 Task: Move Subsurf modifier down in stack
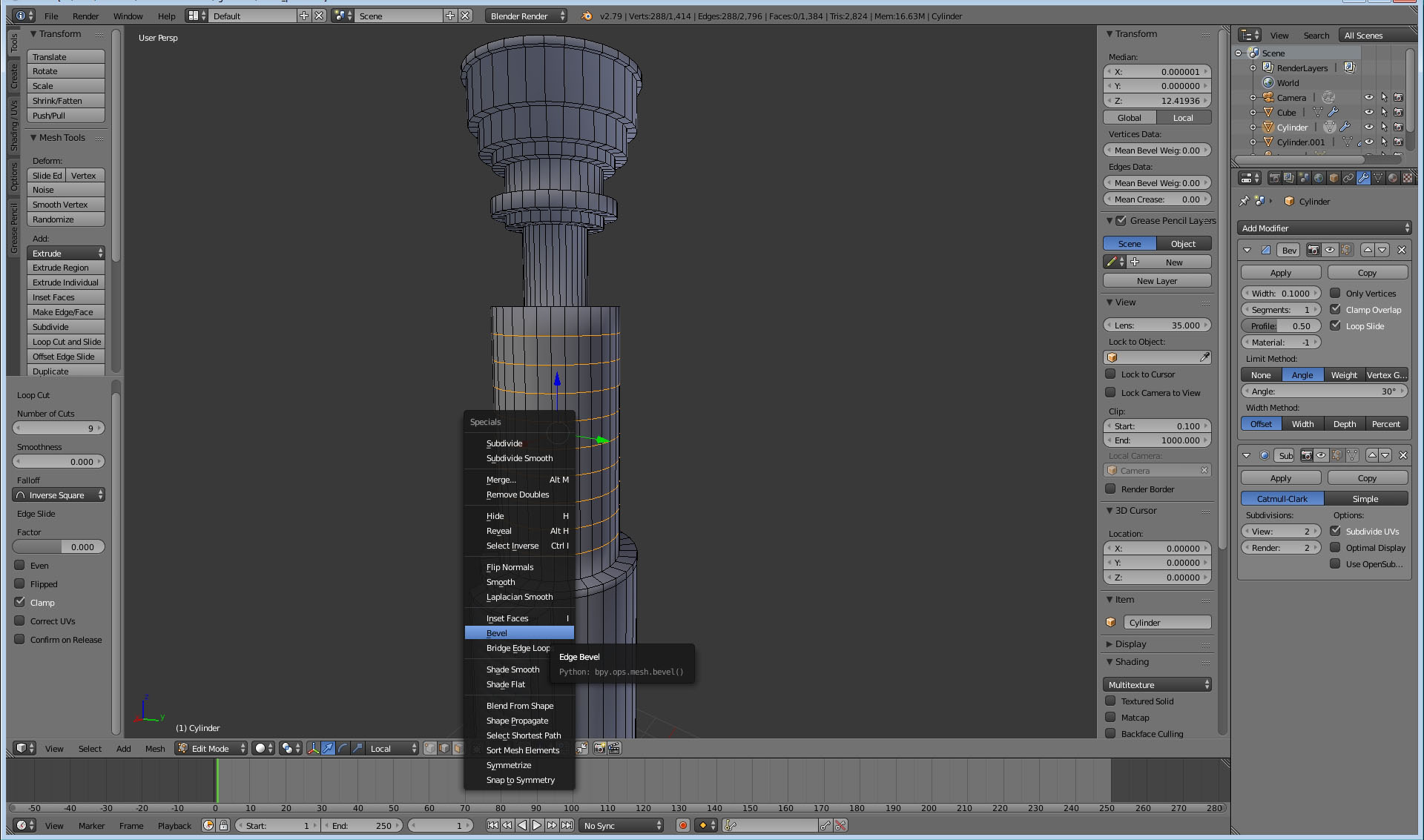coord(1385,455)
